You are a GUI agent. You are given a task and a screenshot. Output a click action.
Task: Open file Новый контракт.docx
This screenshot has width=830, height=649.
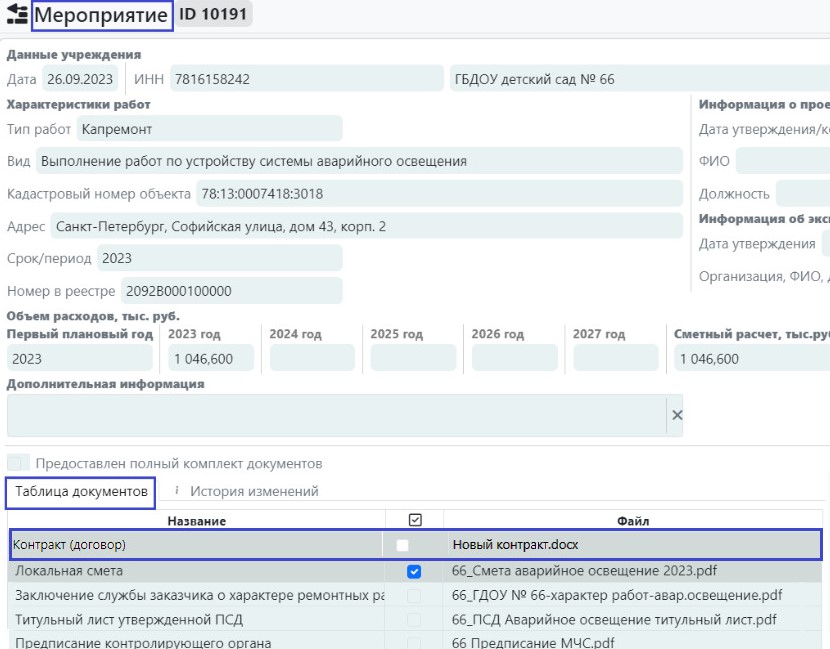pos(515,545)
